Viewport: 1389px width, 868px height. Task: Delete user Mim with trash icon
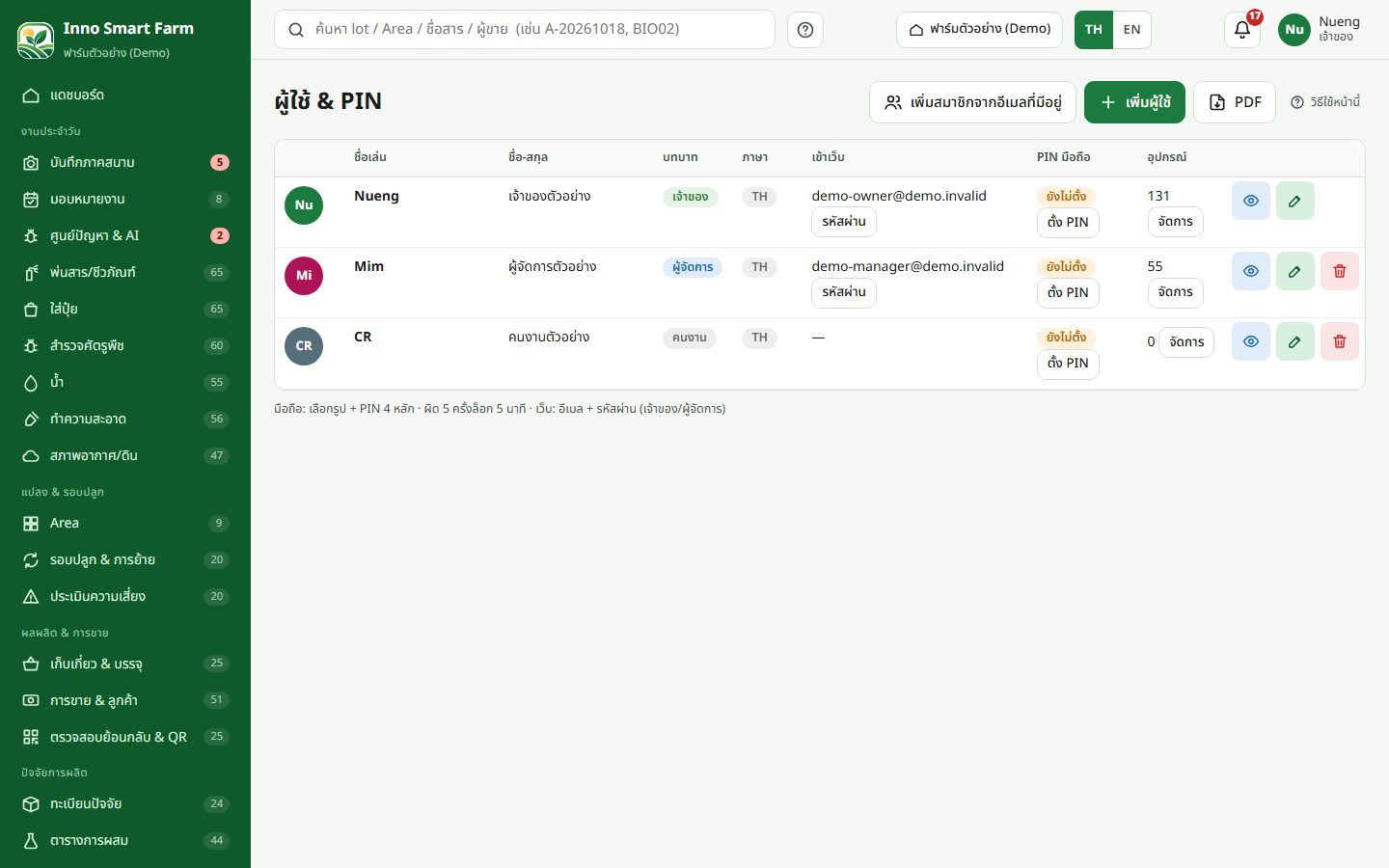click(1339, 271)
